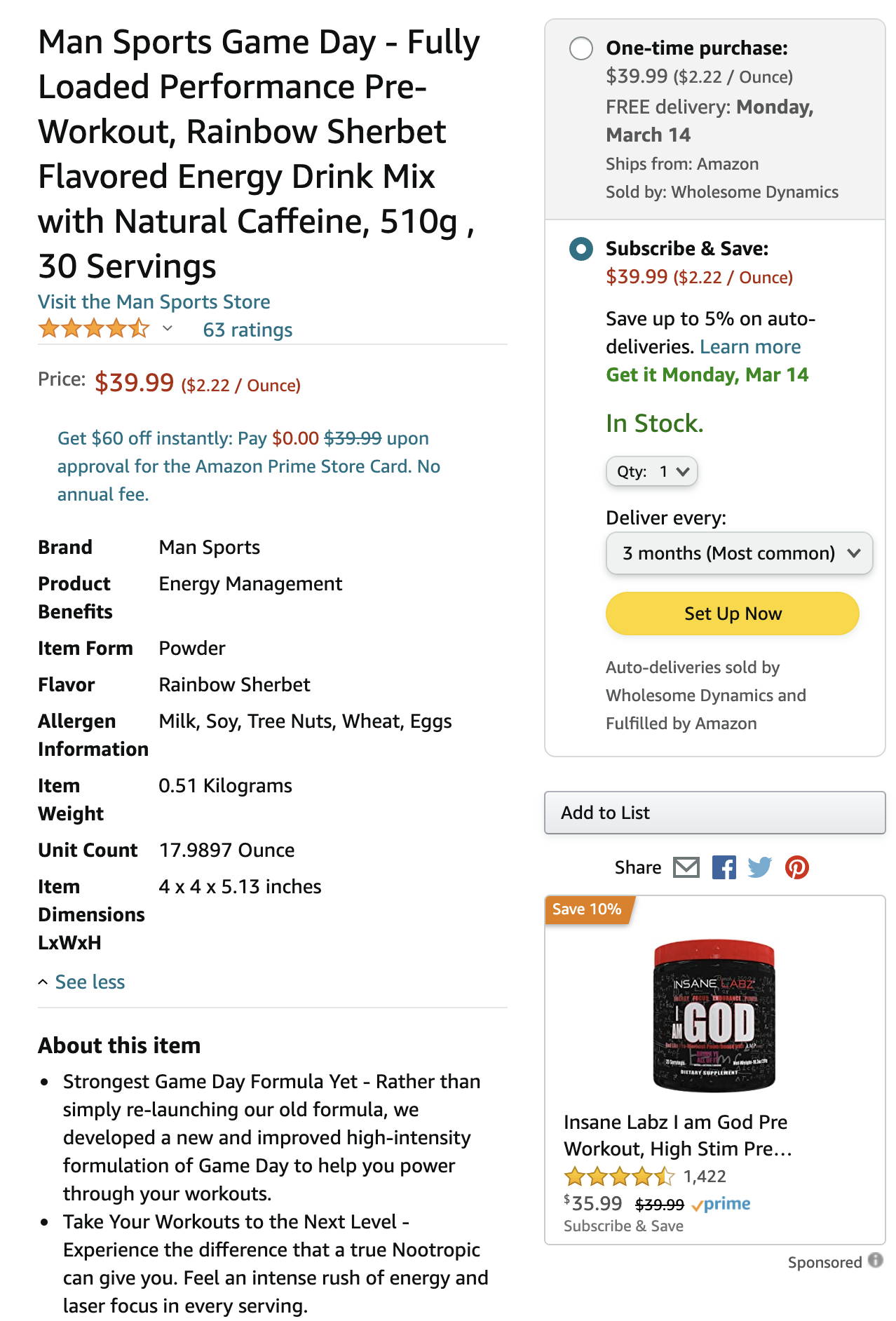The image size is (896, 1321).
Task: Share product via email icon
Action: (686, 867)
